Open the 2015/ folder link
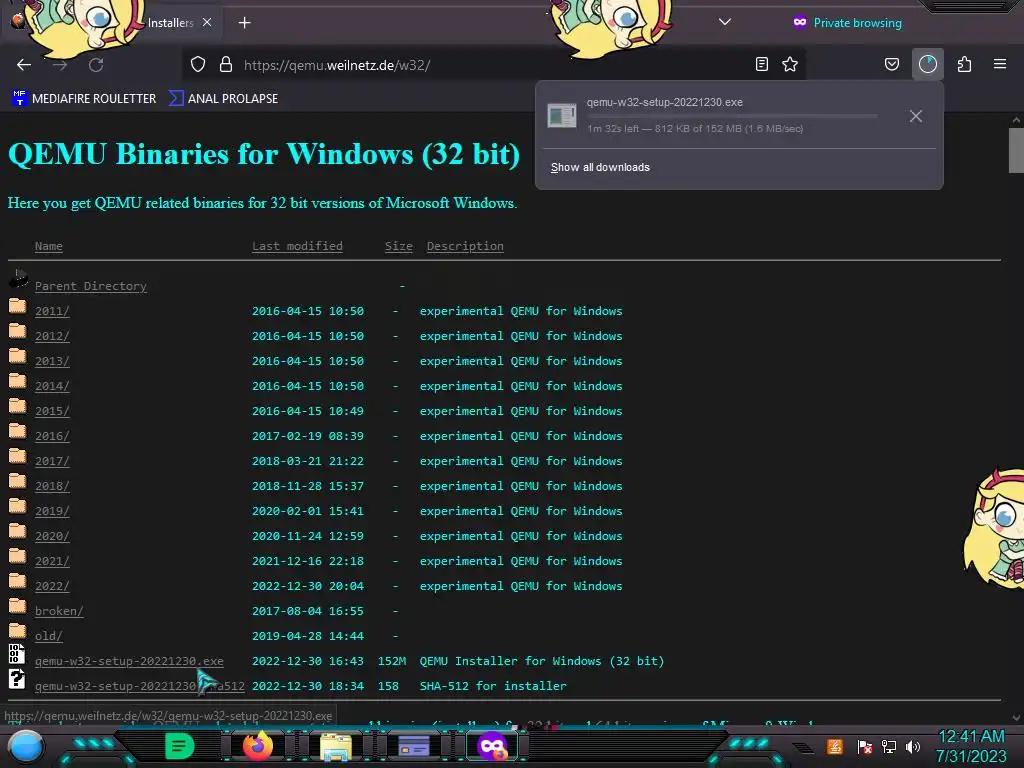The height and width of the screenshot is (768, 1024). [x=52, y=411]
